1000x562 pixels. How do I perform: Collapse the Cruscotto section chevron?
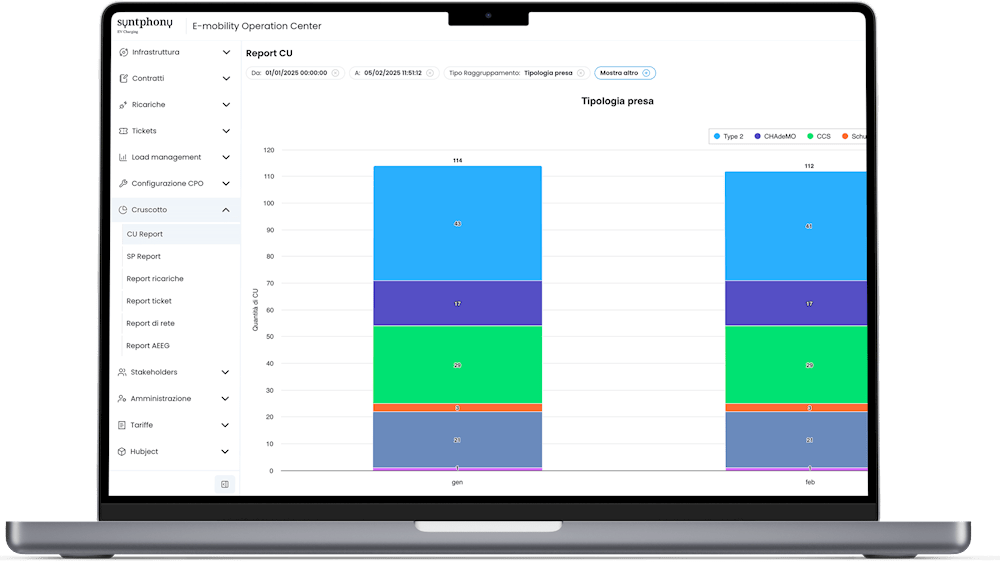[226, 210]
